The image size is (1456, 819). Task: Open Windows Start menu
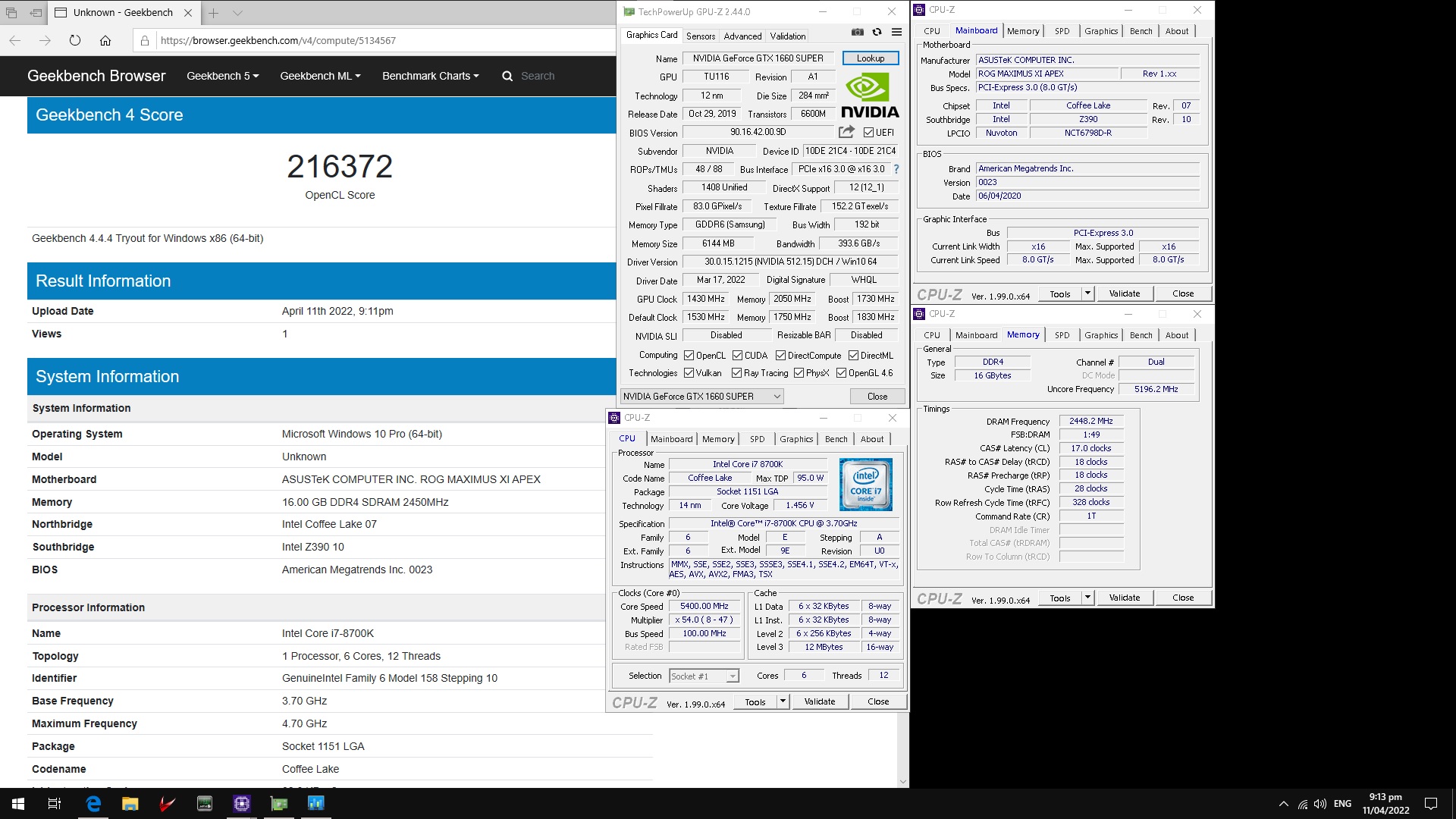coord(18,804)
